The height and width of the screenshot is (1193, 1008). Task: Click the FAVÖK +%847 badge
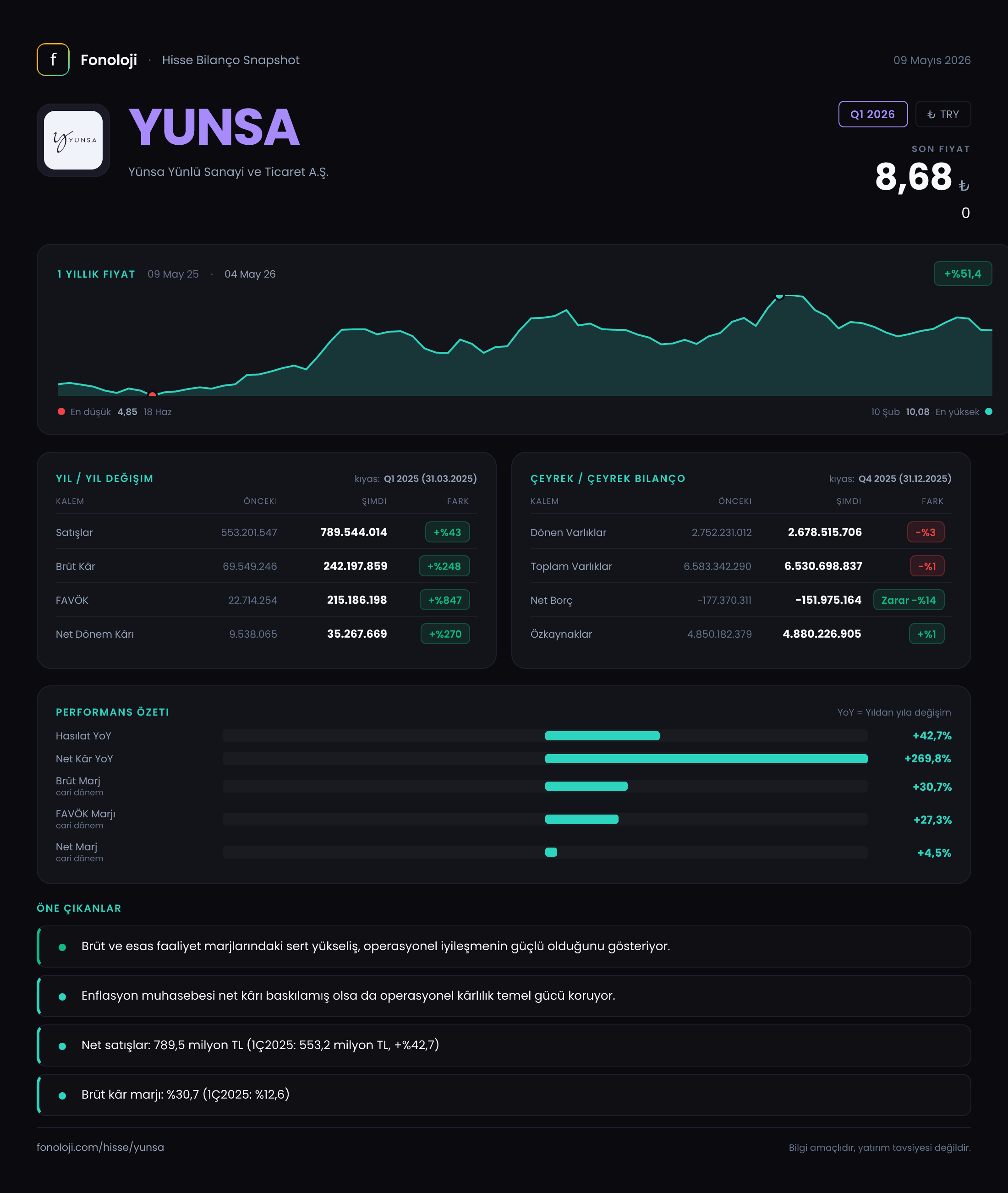point(444,600)
